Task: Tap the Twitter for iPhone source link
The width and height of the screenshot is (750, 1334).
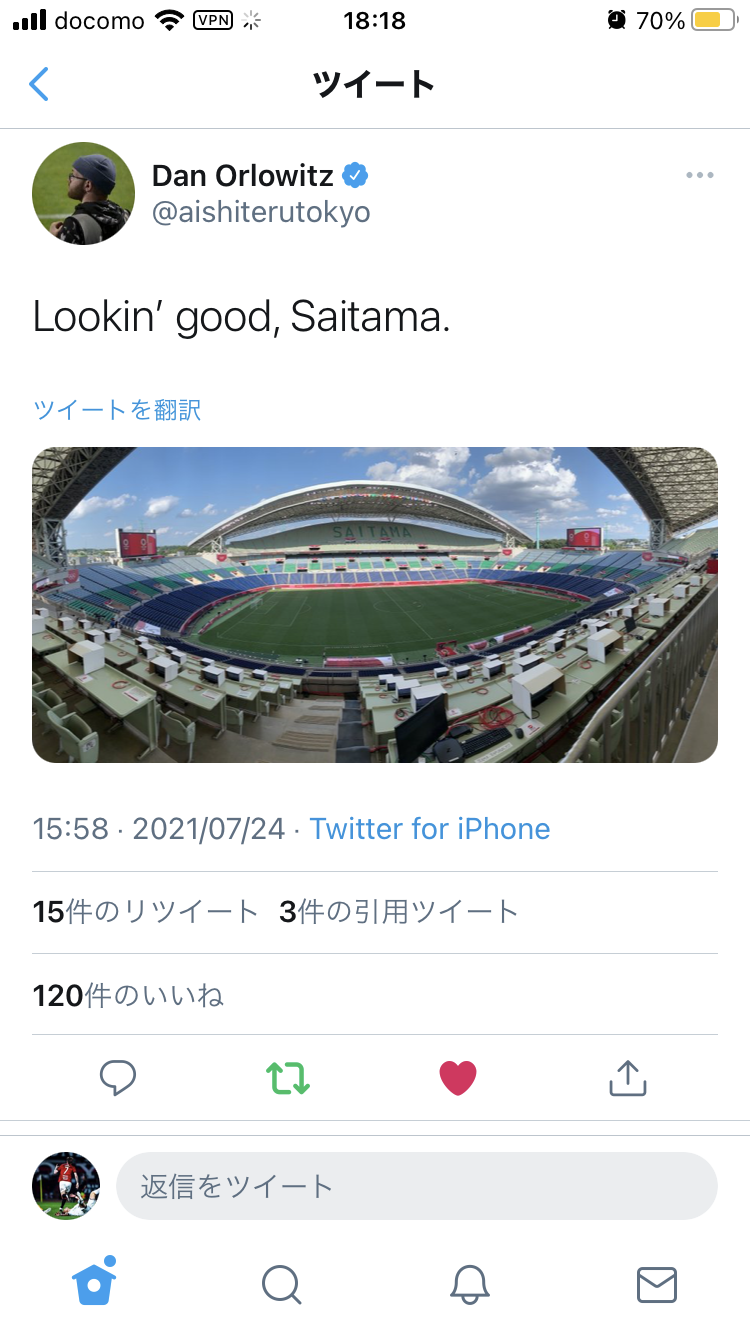Action: coord(430,829)
